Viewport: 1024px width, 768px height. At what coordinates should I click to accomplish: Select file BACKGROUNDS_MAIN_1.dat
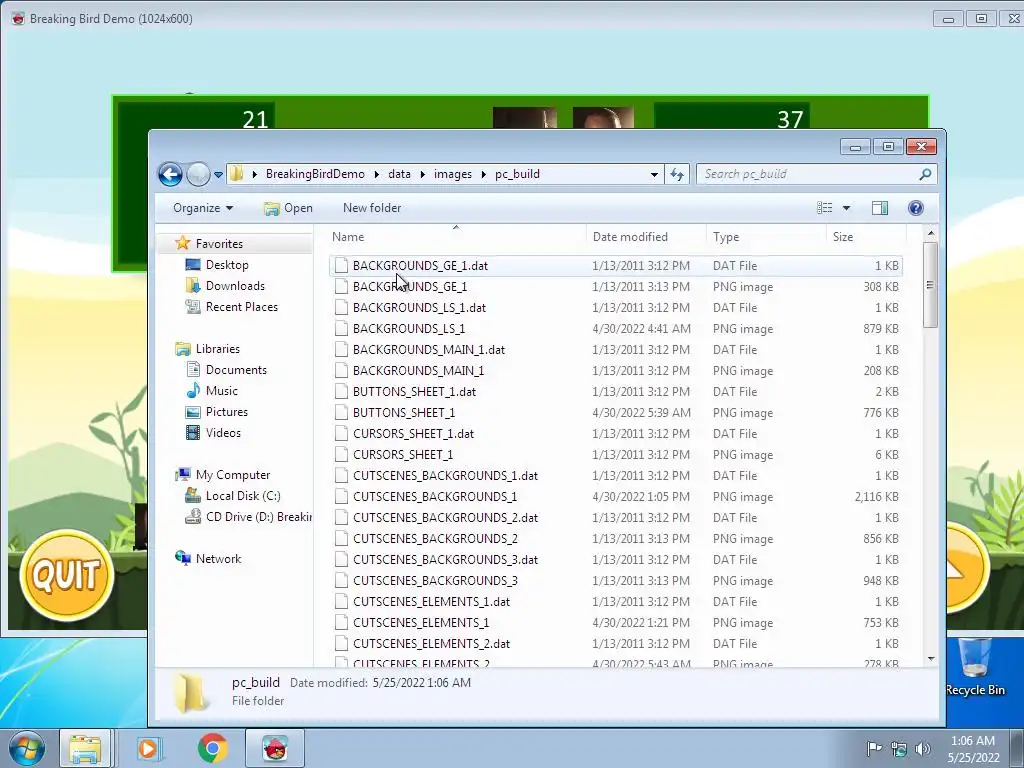click(x=428, y=349)
